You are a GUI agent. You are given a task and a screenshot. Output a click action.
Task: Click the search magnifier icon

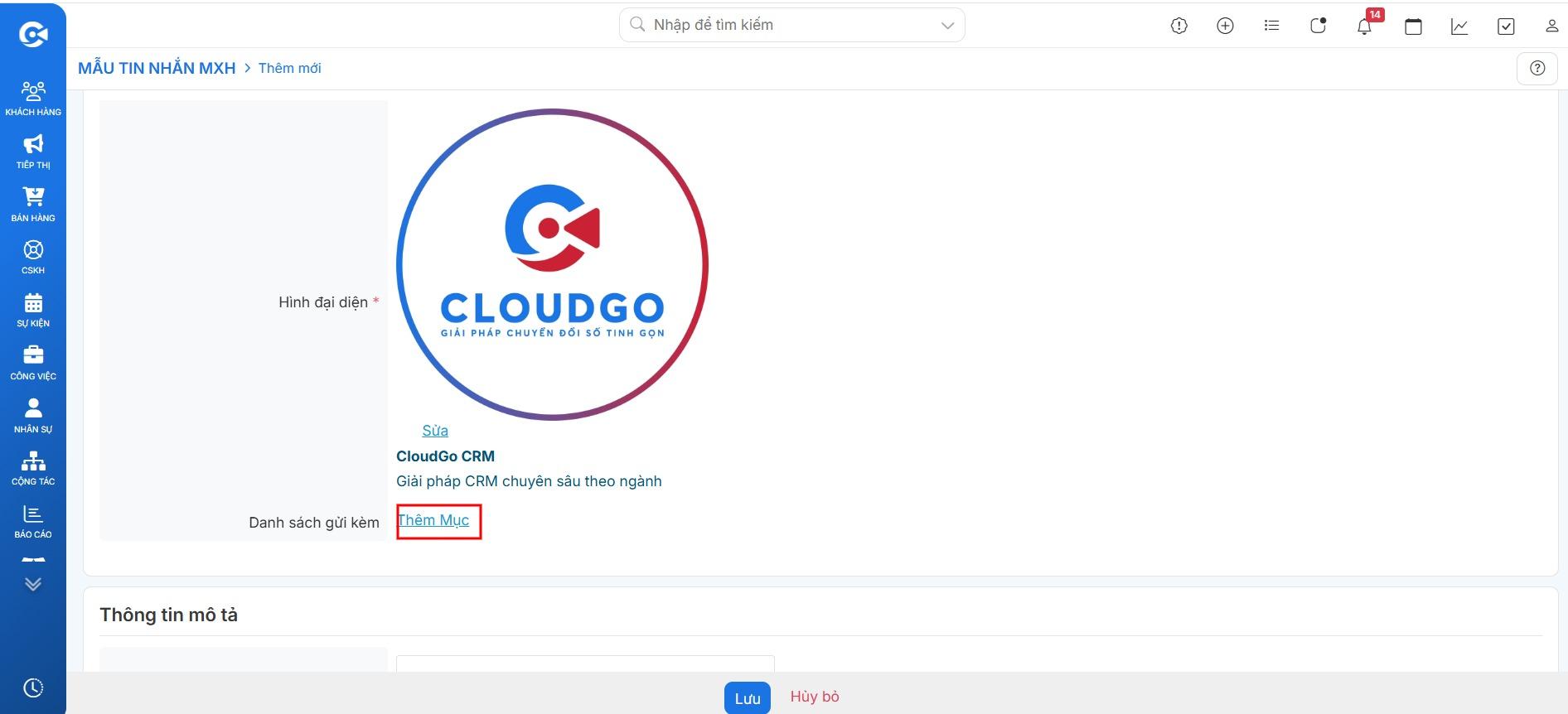[x=637, y=25]
